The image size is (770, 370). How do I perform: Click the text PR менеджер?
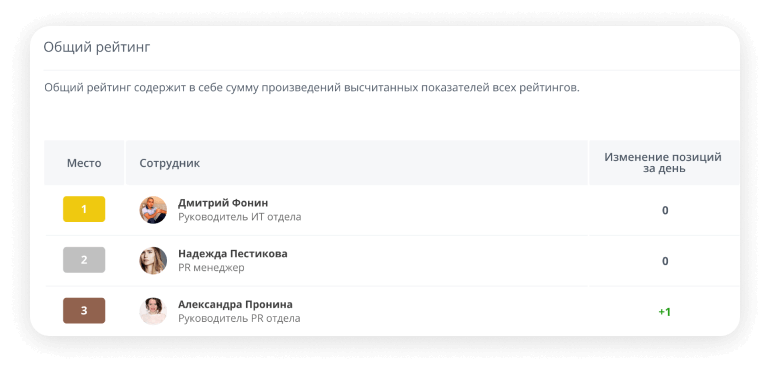point(211,268)
